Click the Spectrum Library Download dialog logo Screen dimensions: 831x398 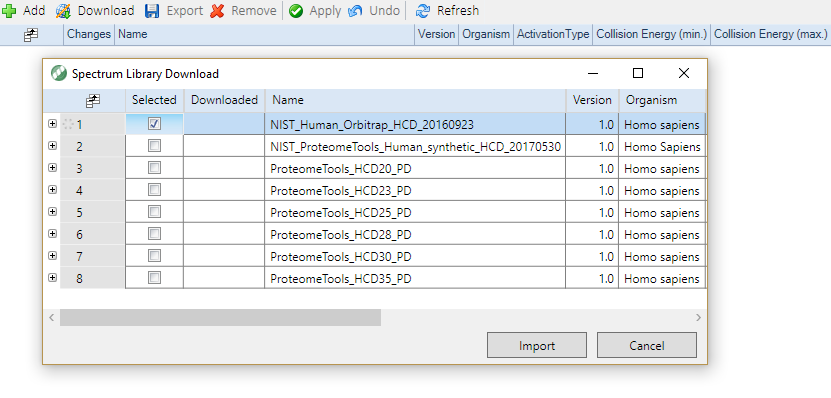click(x=58, y=73)
